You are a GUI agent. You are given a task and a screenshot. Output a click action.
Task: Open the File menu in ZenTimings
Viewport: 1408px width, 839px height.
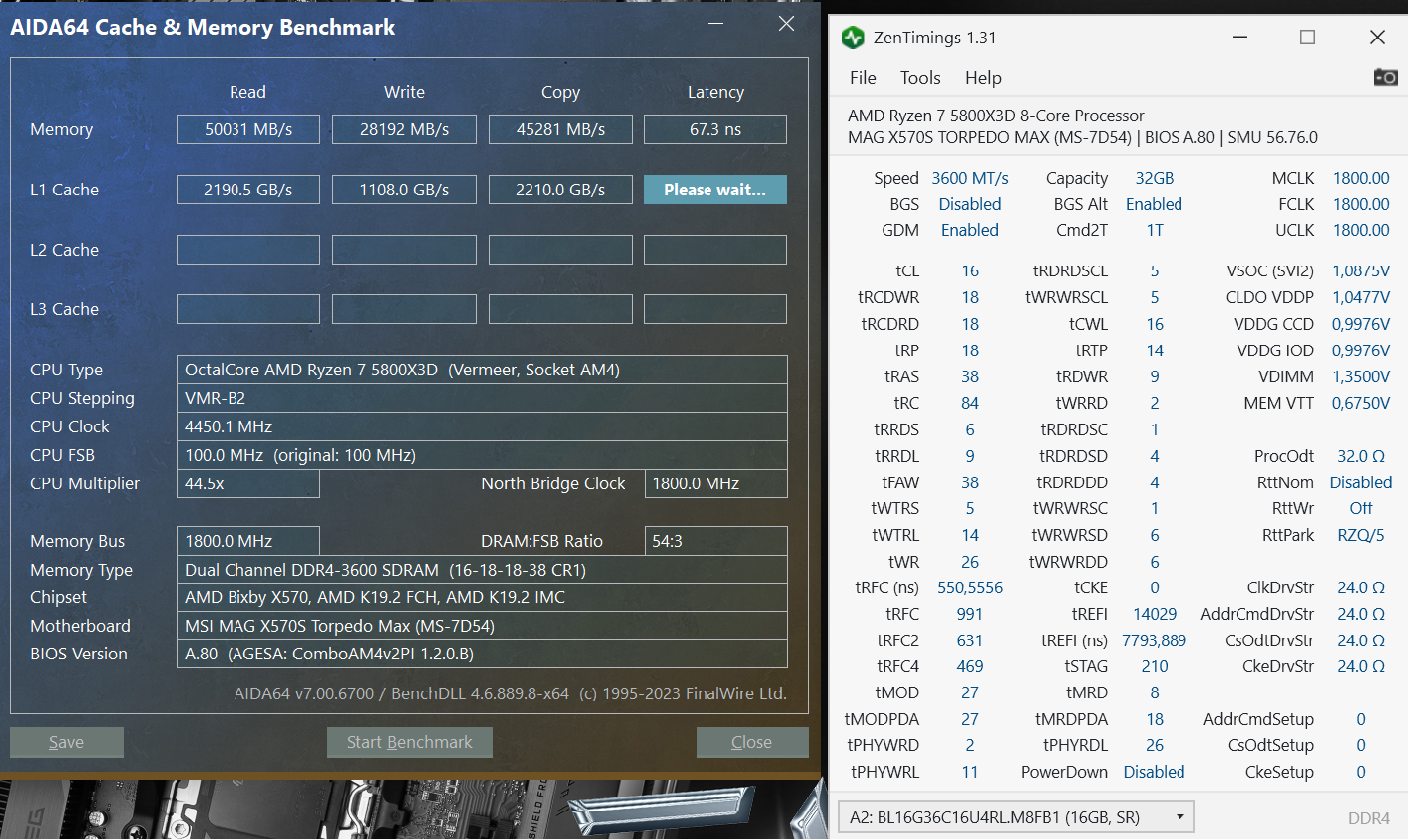tap(863, 78)
